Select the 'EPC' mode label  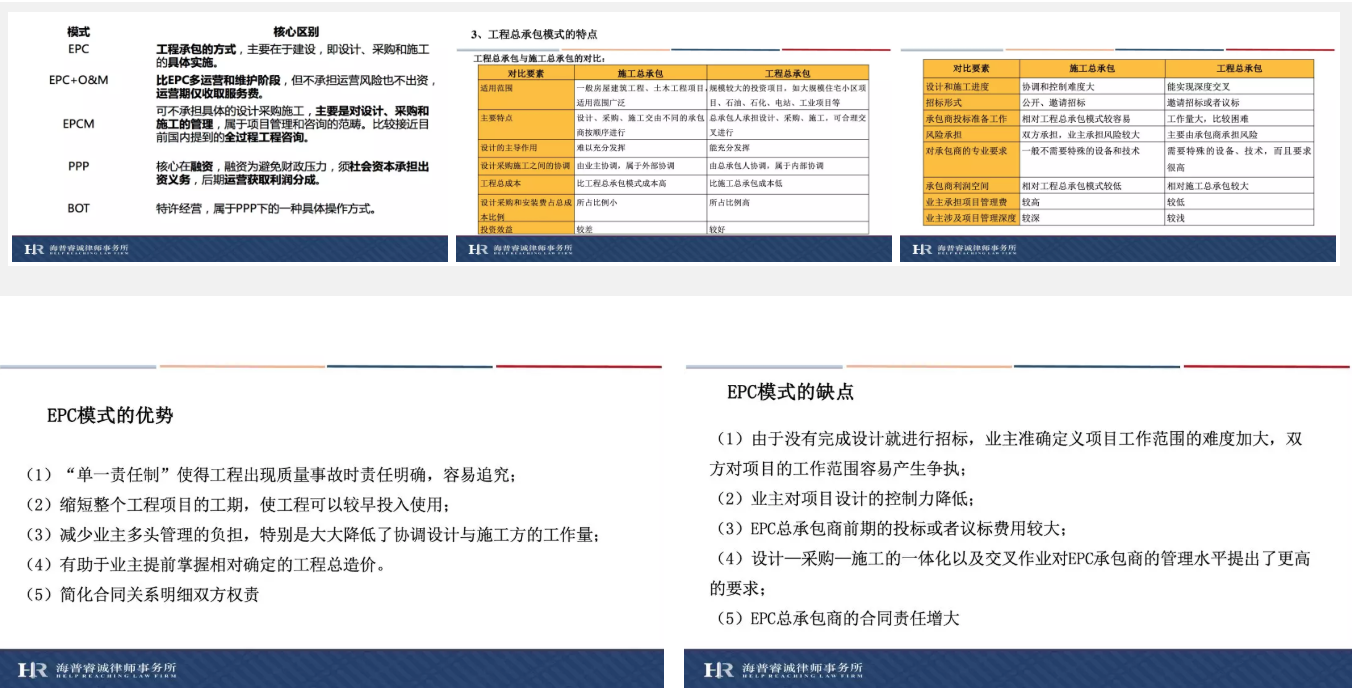click(x=79, y=48)
